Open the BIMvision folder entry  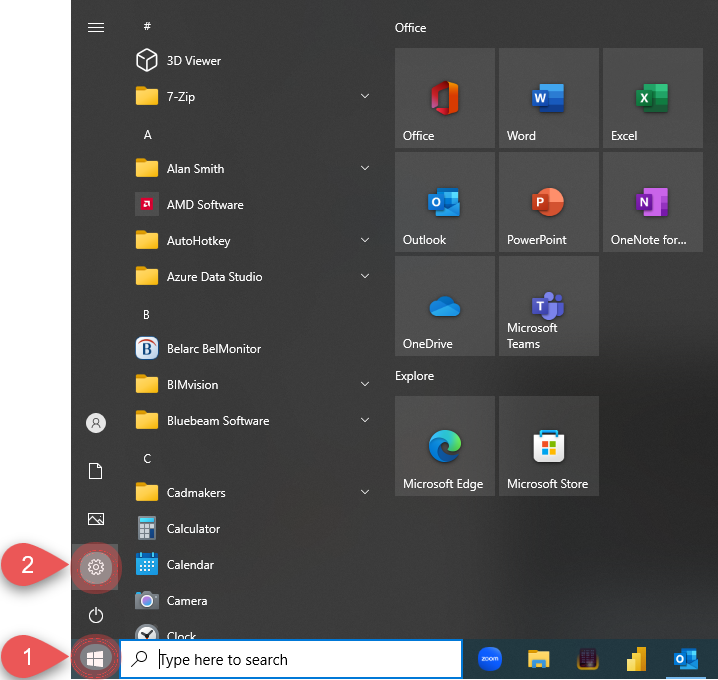point(254,385)
